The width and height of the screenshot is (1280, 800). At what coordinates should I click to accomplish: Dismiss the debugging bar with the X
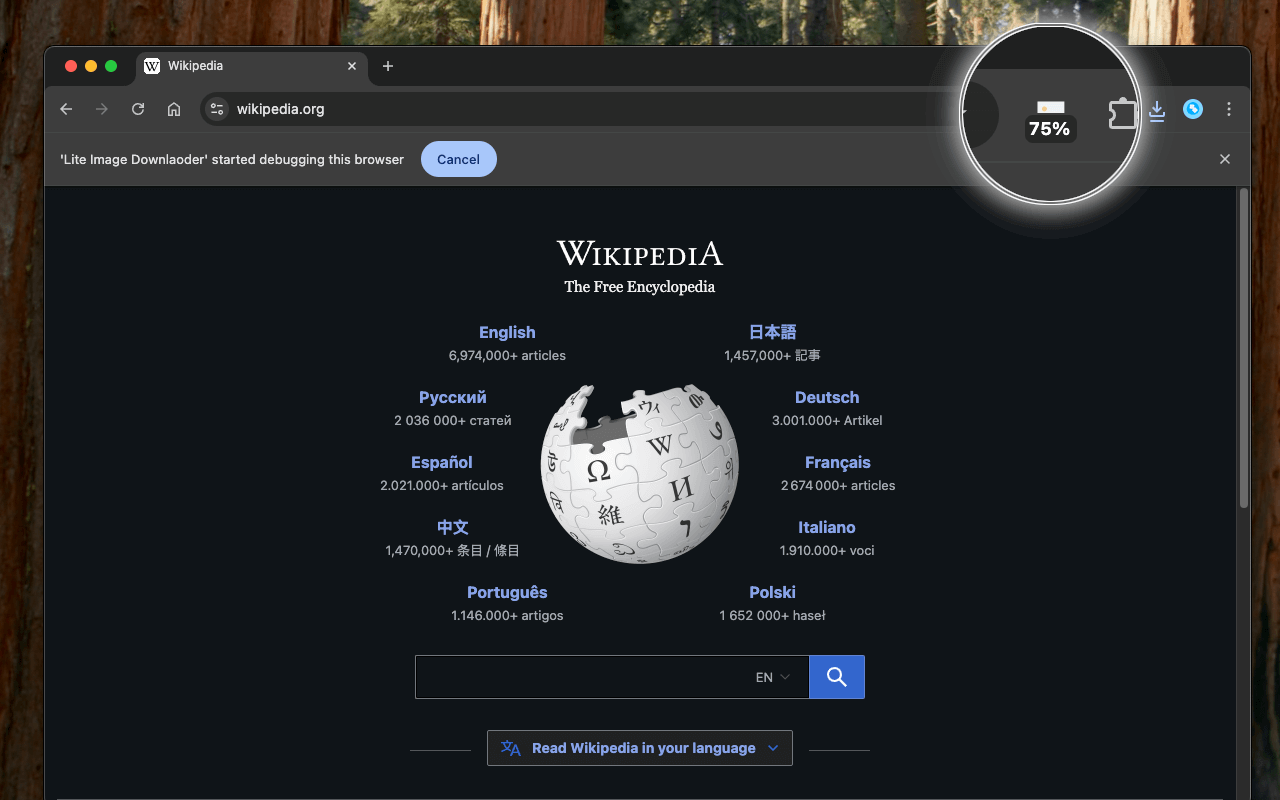(x=1225, y=159)
